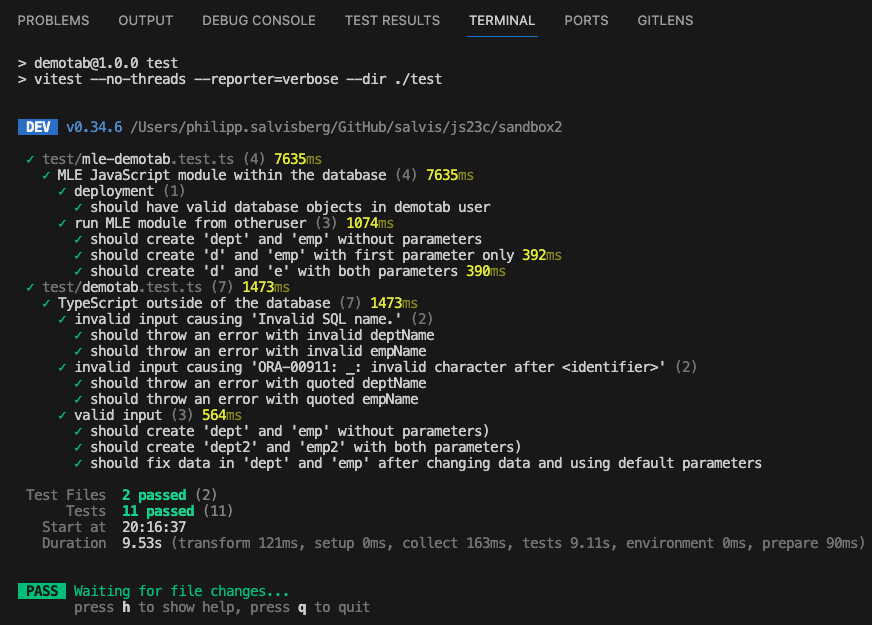This screenshot has width=872, height=625.
Task: Open the GITLENS panel tab
Action: point(665,21)
